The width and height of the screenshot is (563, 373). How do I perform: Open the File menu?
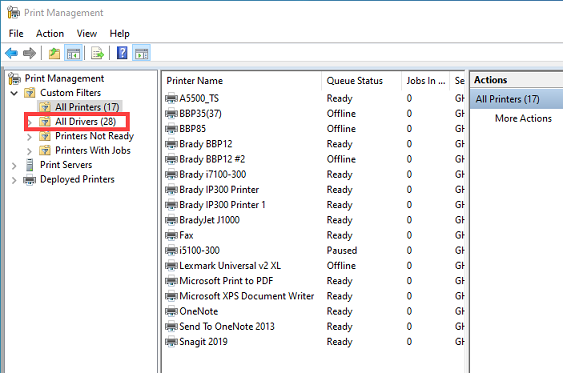coord(16,34)
